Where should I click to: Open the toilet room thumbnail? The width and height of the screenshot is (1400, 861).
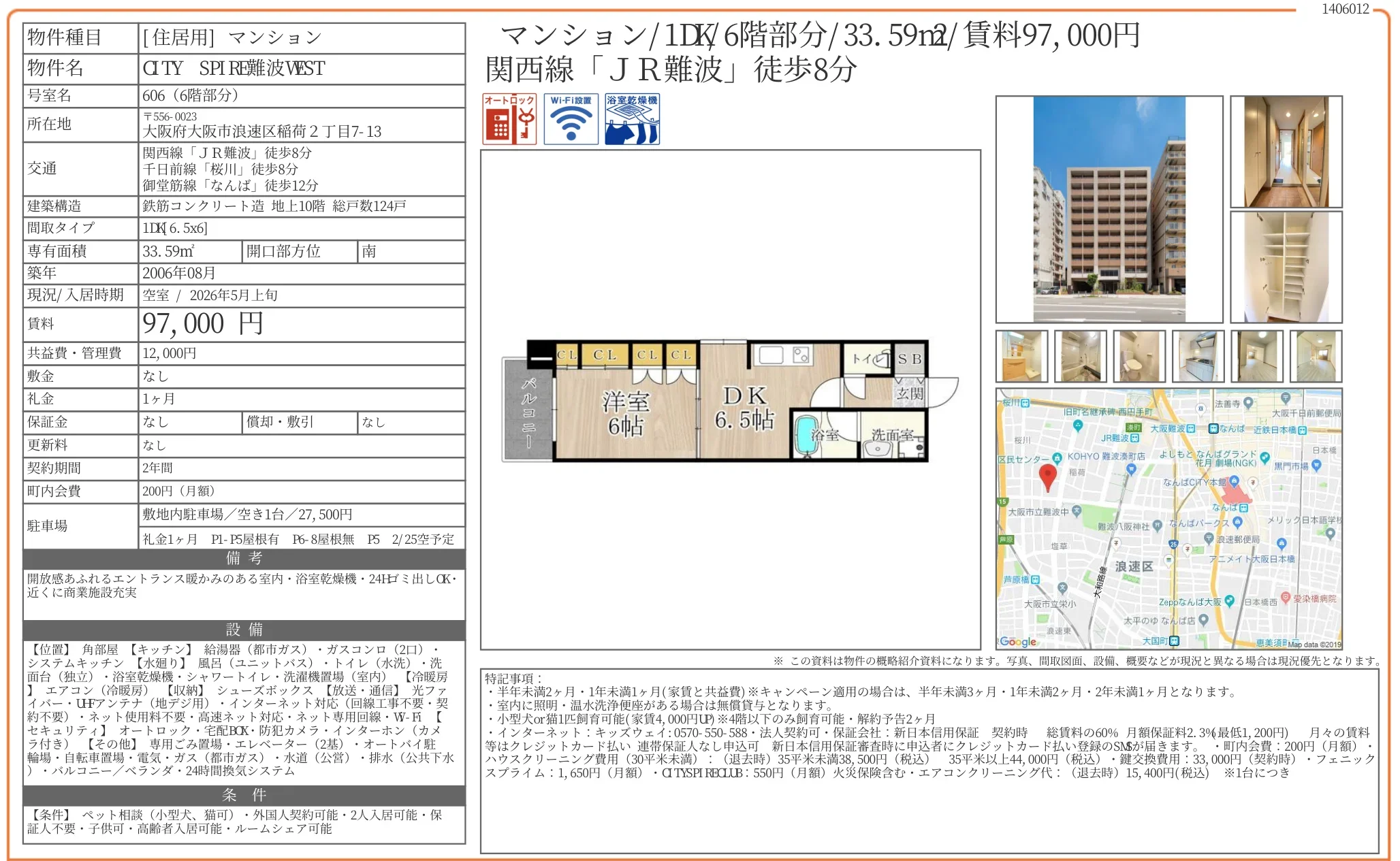coord(1139,356)
